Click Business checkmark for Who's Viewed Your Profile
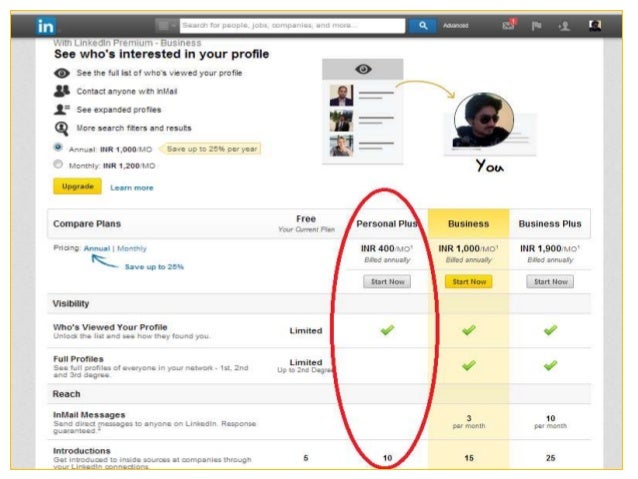 click(x=469, y=330)
